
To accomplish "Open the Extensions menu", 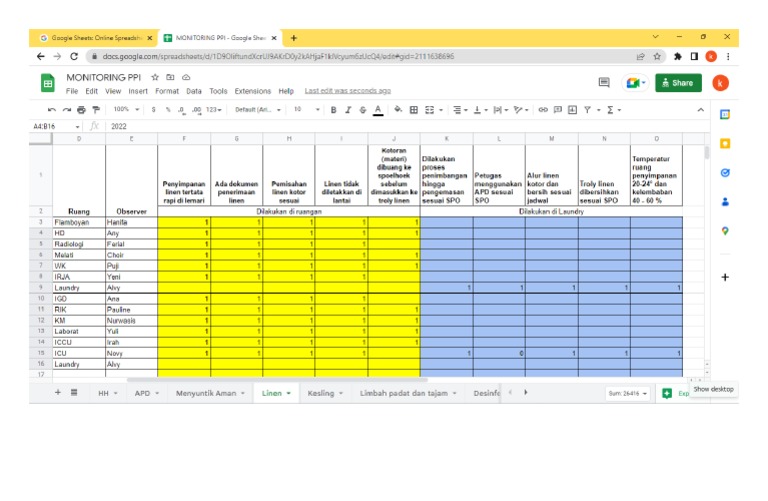I will 253,91.
